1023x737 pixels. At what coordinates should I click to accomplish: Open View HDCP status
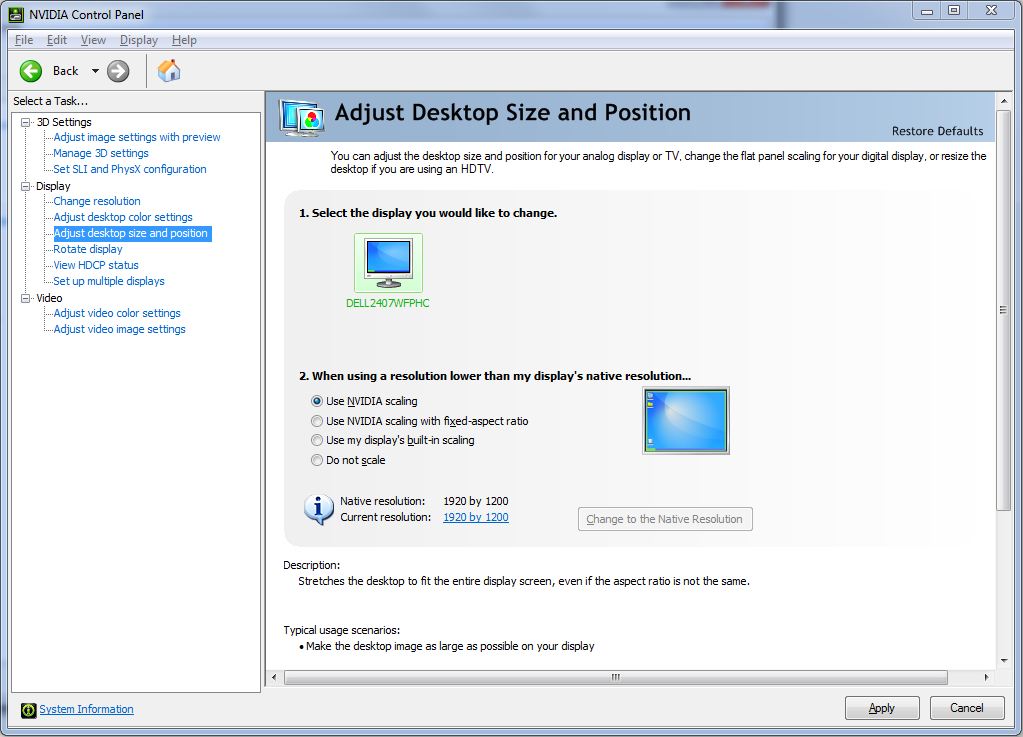click(x=96, y=265)
